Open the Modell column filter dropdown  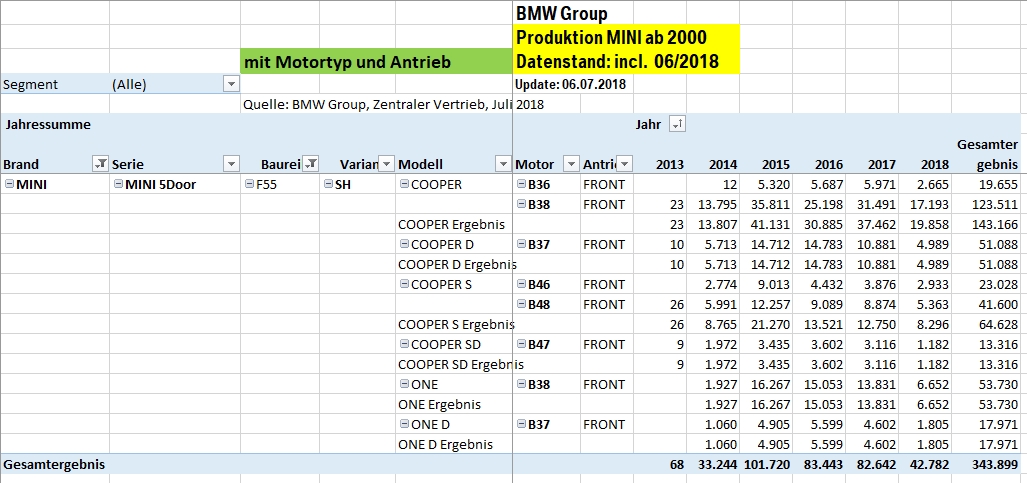point(503,164)
